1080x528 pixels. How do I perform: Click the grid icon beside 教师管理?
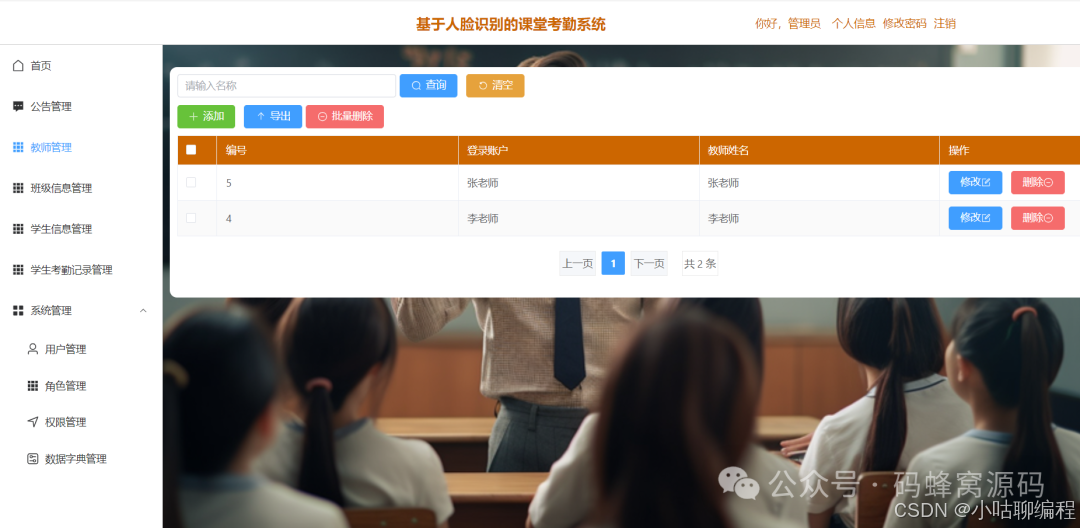pyautogui.click(x=18, y=147)
